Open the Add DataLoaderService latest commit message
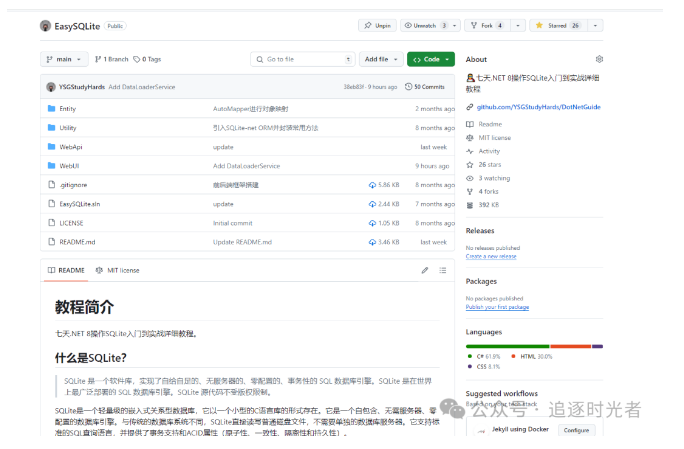The height and width of the screenshot is (449, 684). (x=142, y=87)
